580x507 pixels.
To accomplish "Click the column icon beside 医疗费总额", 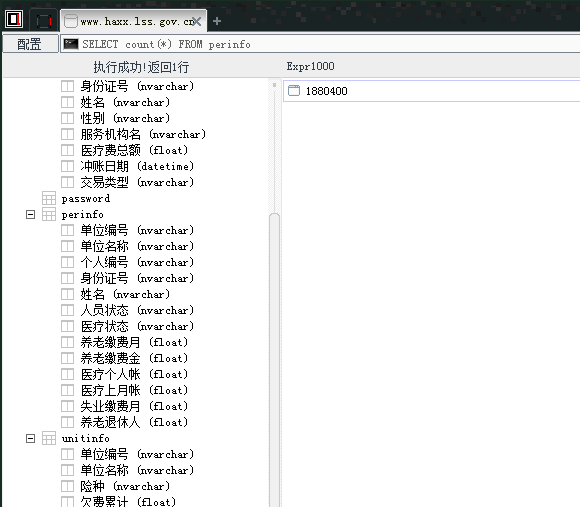I will coord(67,150).
